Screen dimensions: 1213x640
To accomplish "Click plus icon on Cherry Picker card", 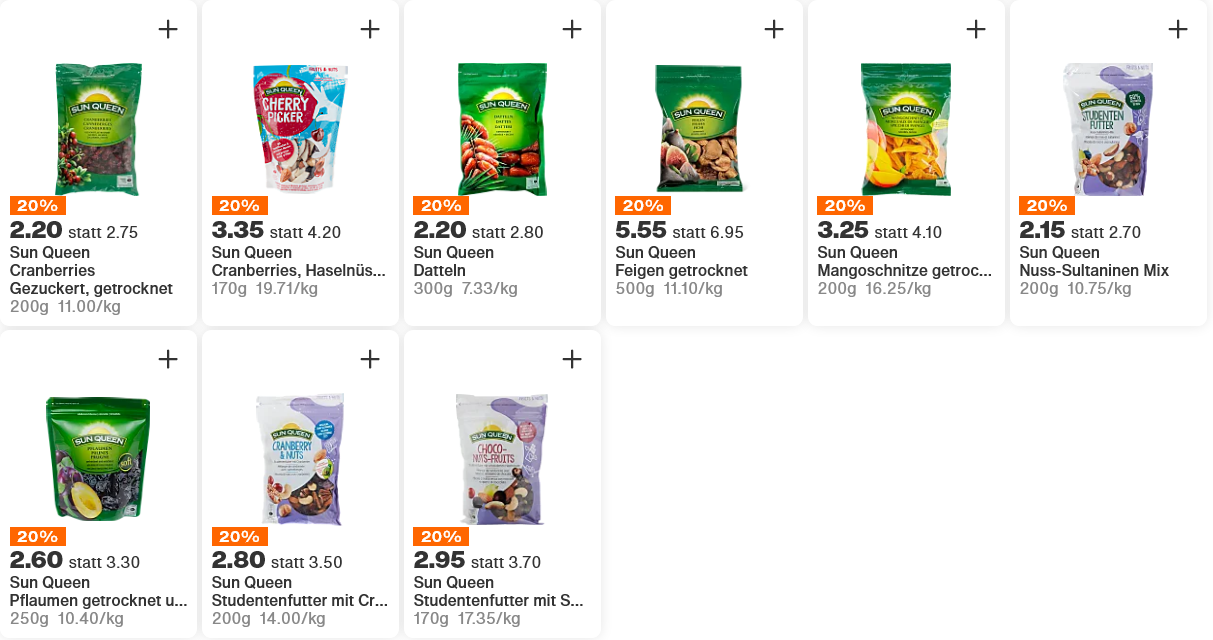I will [370, 29].
